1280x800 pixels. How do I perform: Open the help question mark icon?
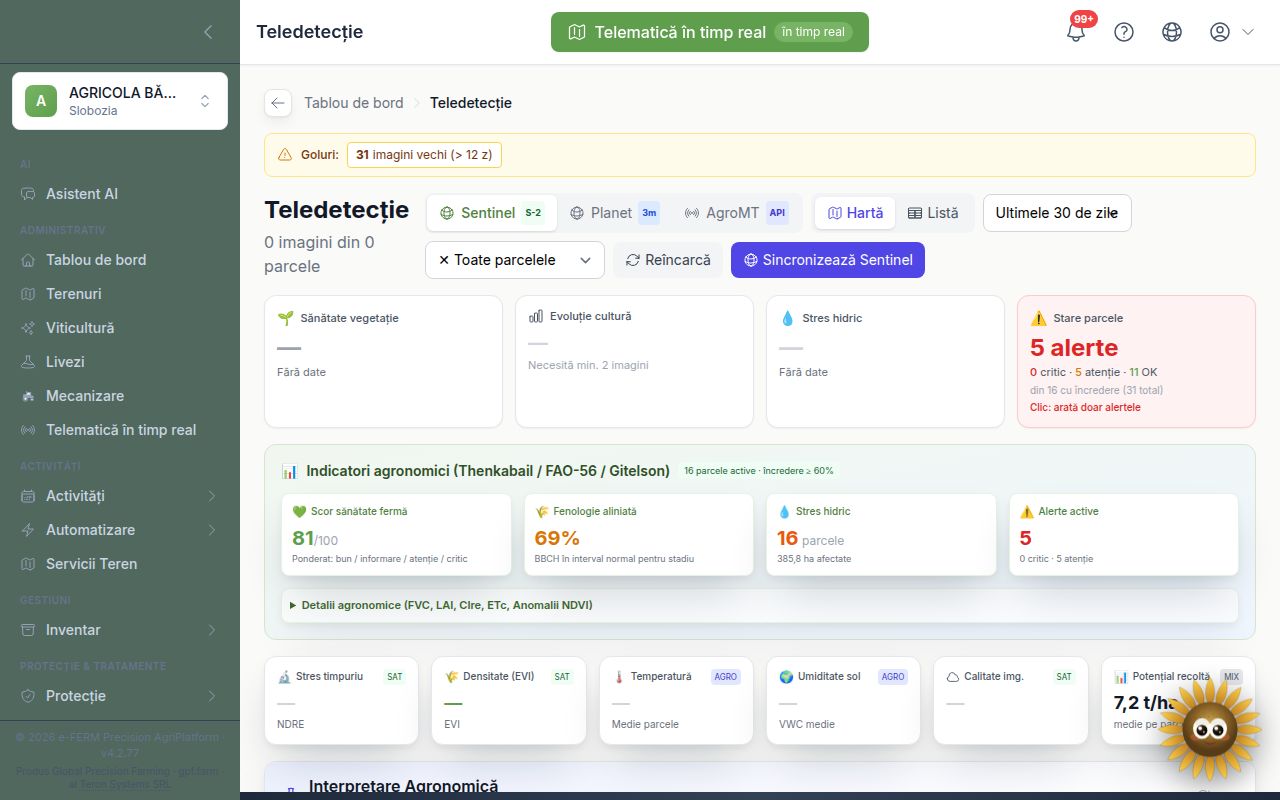pos(1124,32)
